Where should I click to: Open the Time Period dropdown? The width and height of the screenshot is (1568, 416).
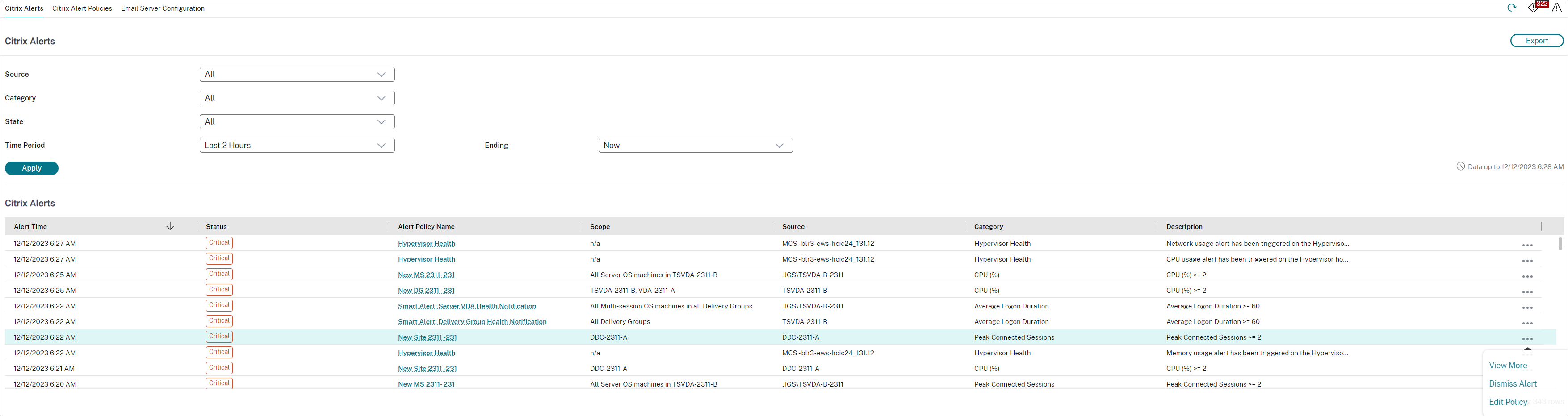tap(297, 145)
